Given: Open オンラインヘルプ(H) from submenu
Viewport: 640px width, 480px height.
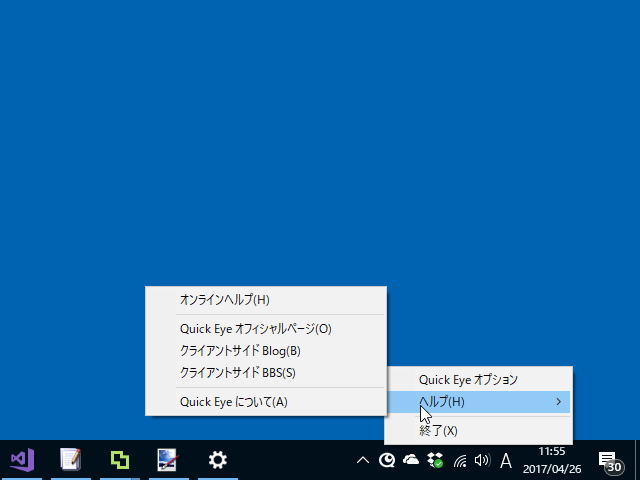Looking at the screenshot, I should pos(266,300).
